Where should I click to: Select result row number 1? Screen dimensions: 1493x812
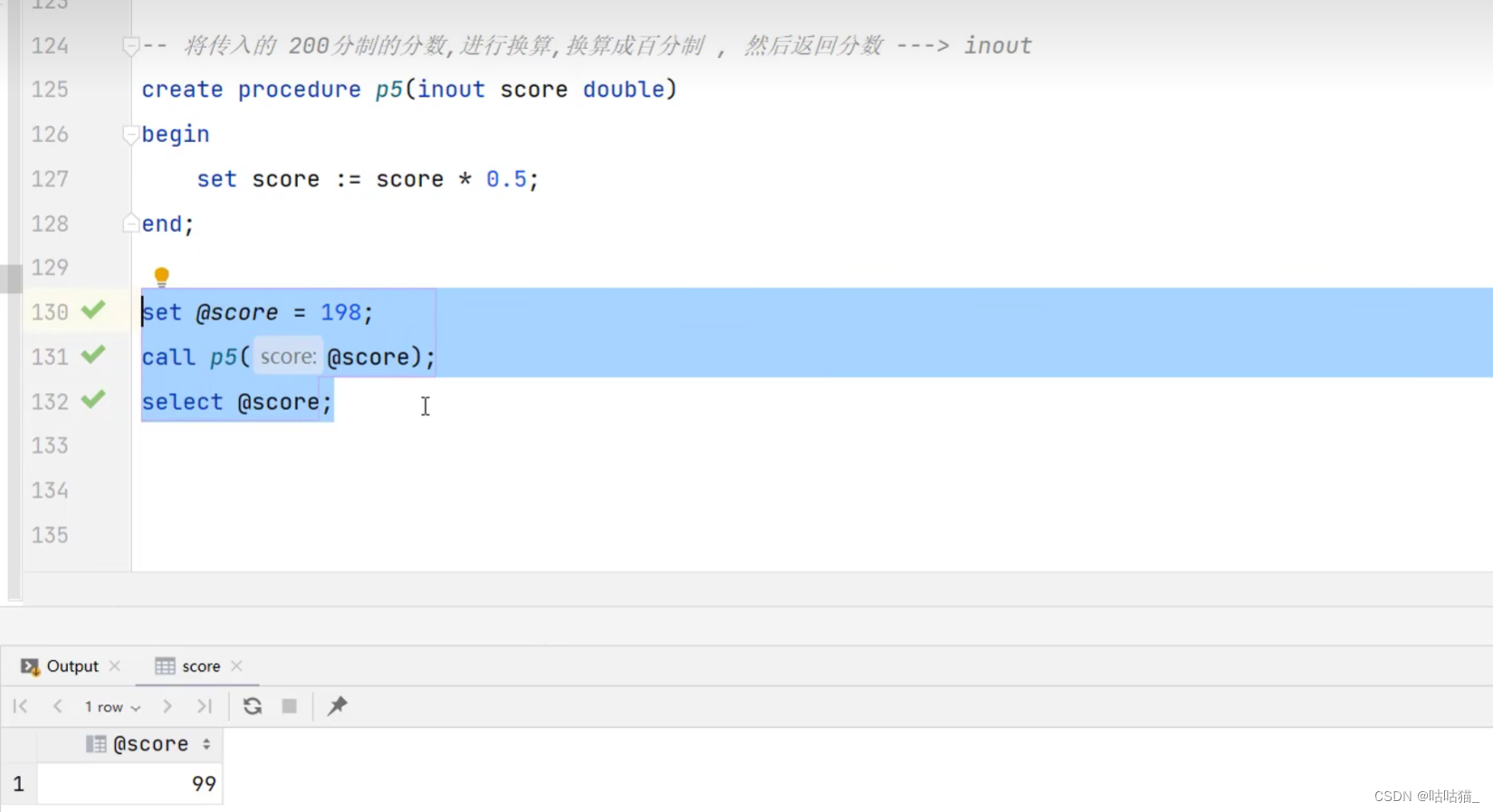[x=18, y=784]
